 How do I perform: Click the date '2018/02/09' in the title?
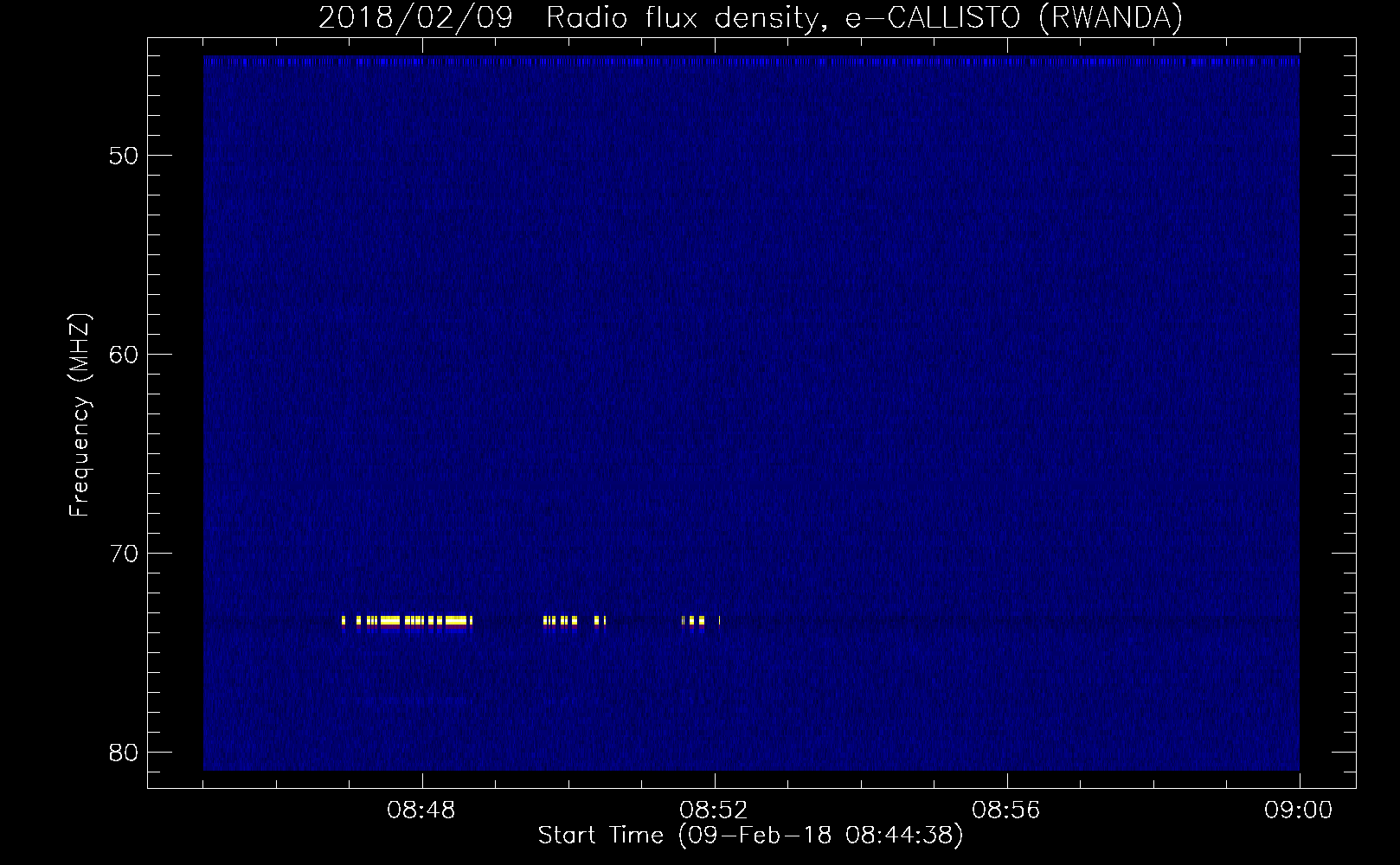tap(415, 17)
